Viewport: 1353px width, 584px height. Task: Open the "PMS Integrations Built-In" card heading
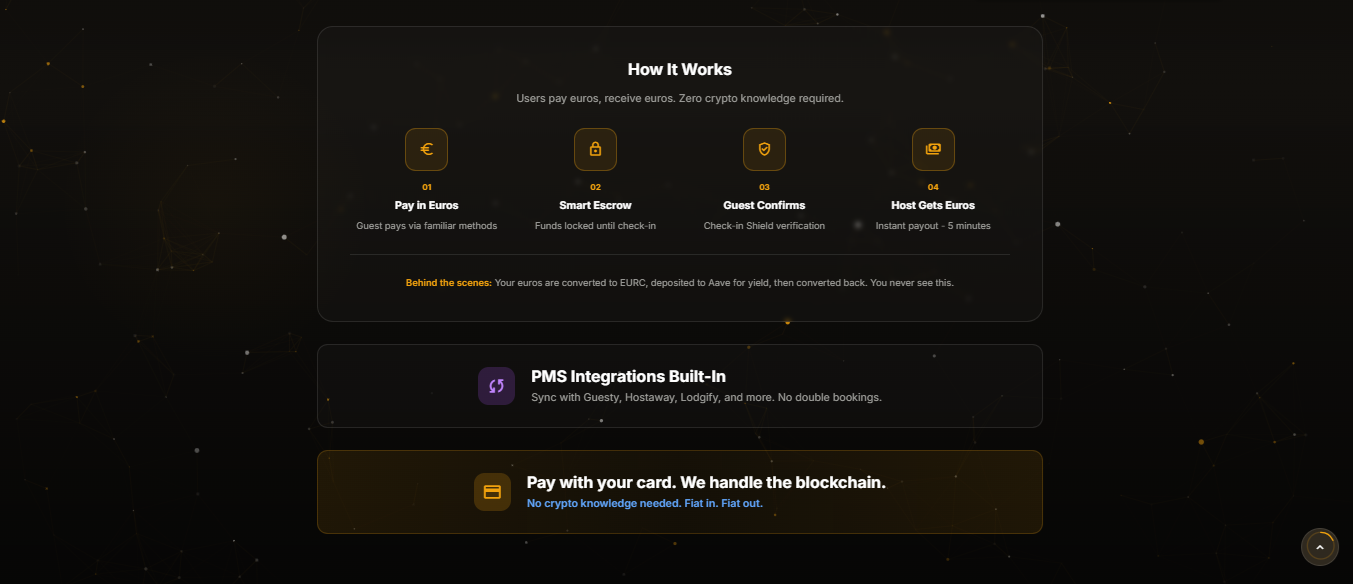[x=628, y=377]
